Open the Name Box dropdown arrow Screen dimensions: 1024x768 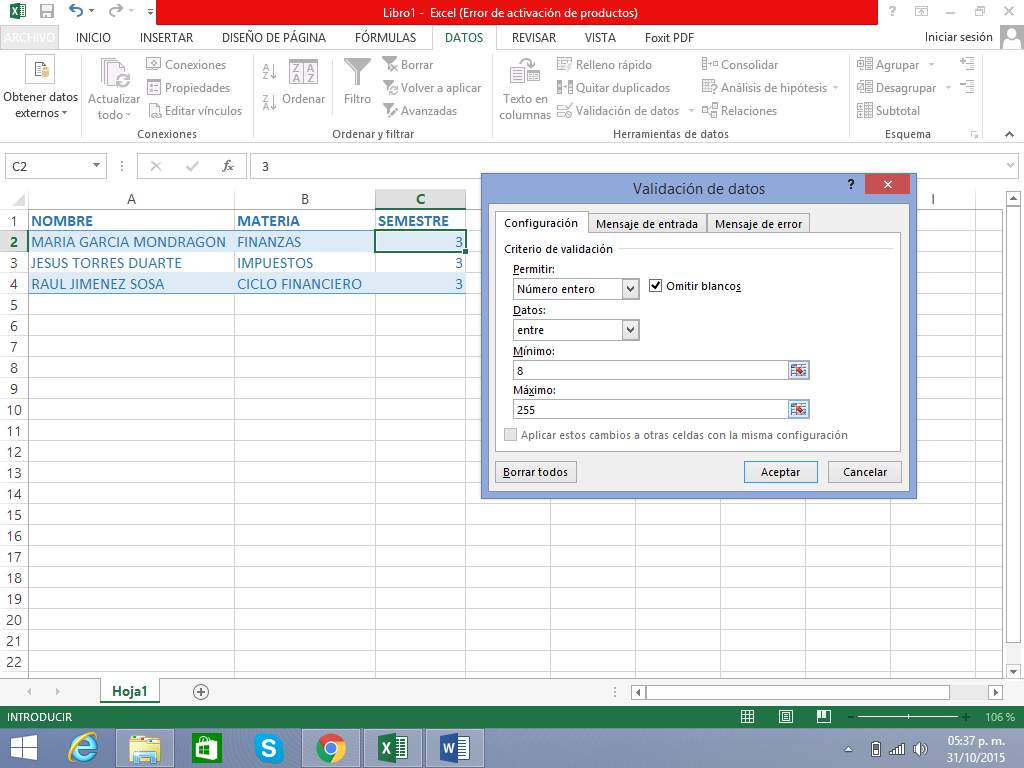[x=97, y=166]
